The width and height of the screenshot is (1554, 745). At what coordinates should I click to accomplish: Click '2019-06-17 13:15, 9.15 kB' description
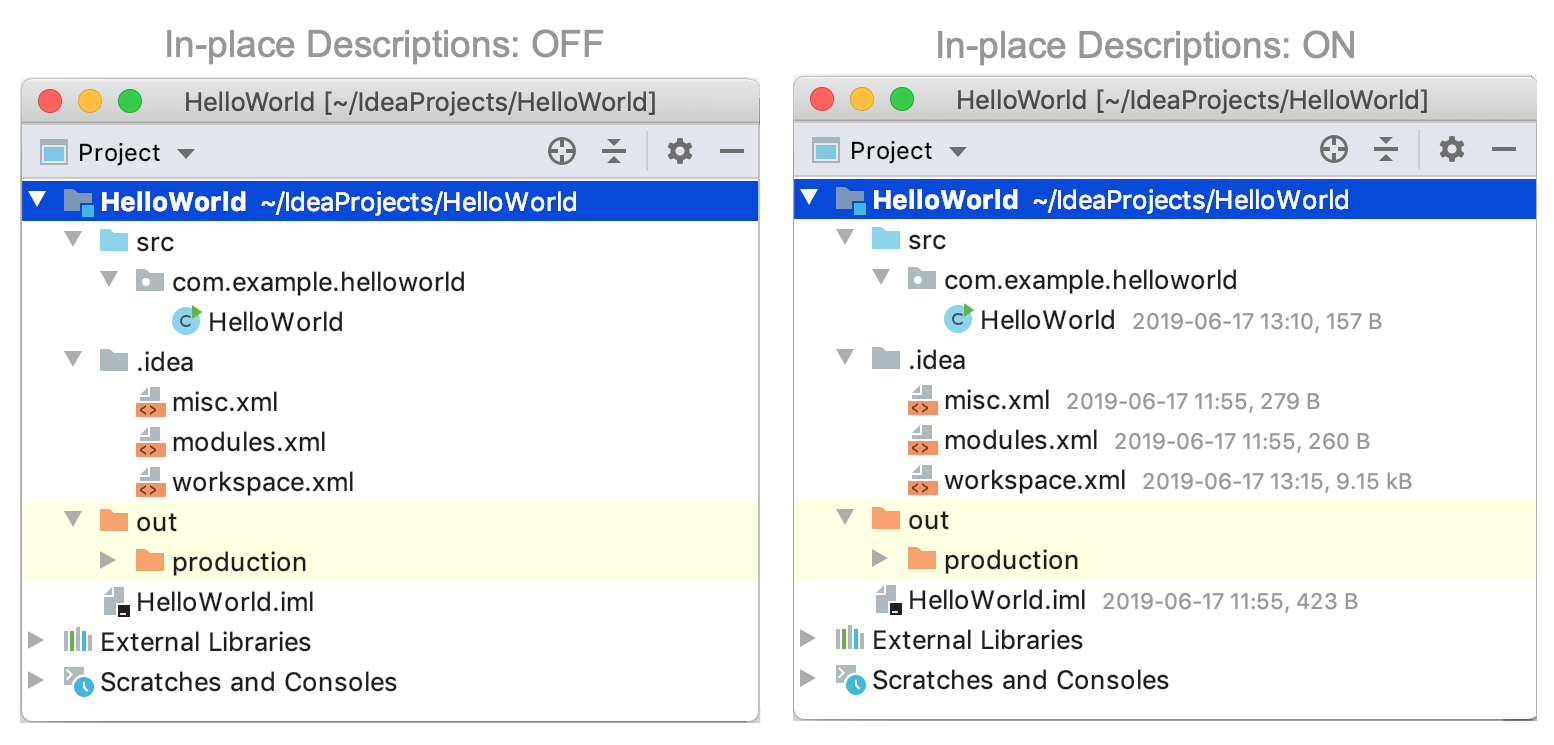point(1277,481)
